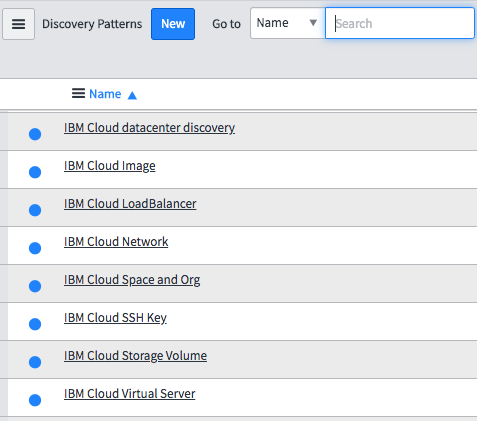
Task: Open the Name field dropdown for Go to
Action: point(288,23)
